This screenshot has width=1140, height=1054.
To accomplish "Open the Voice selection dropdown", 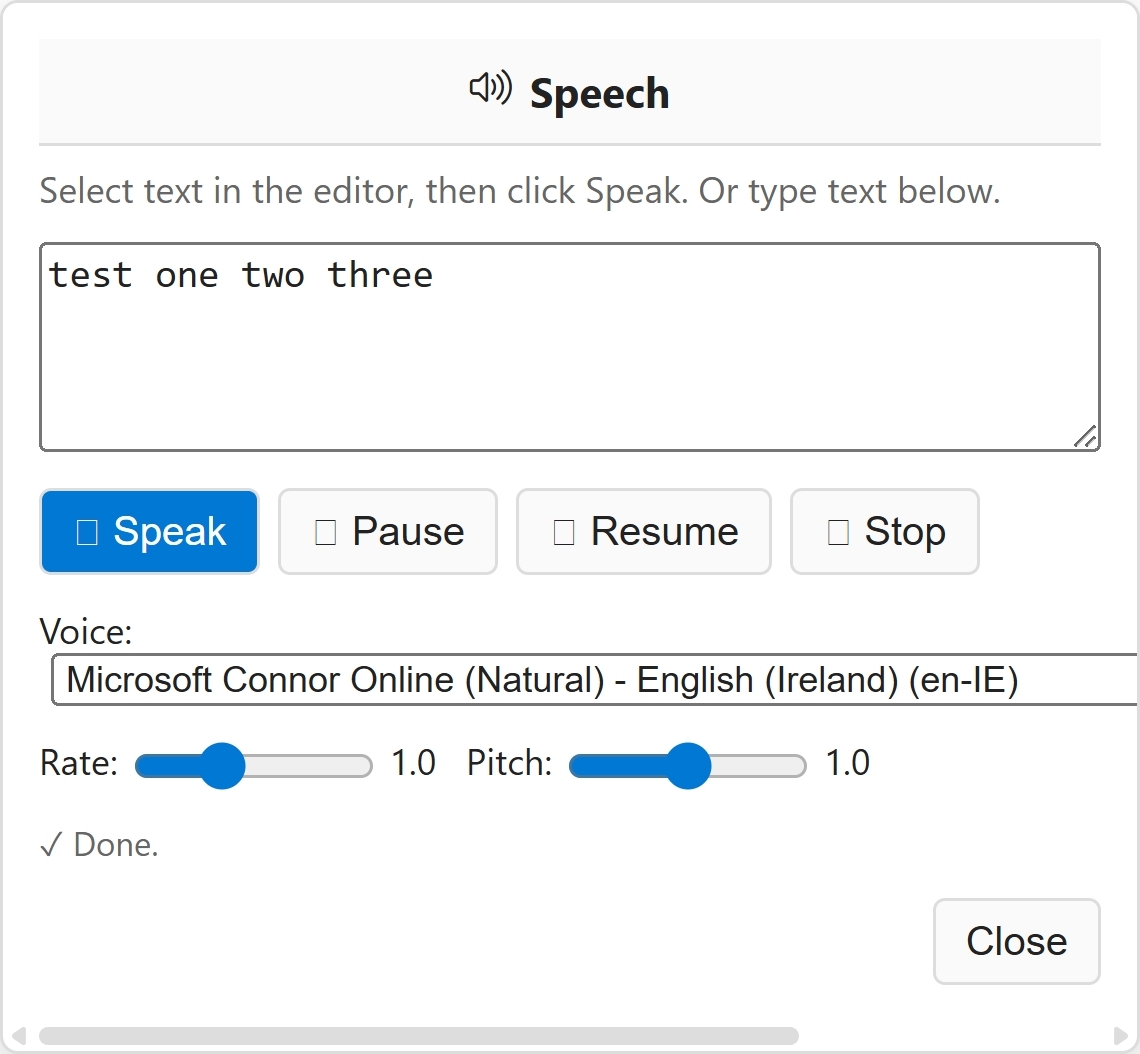I will (x=594, y=680).
